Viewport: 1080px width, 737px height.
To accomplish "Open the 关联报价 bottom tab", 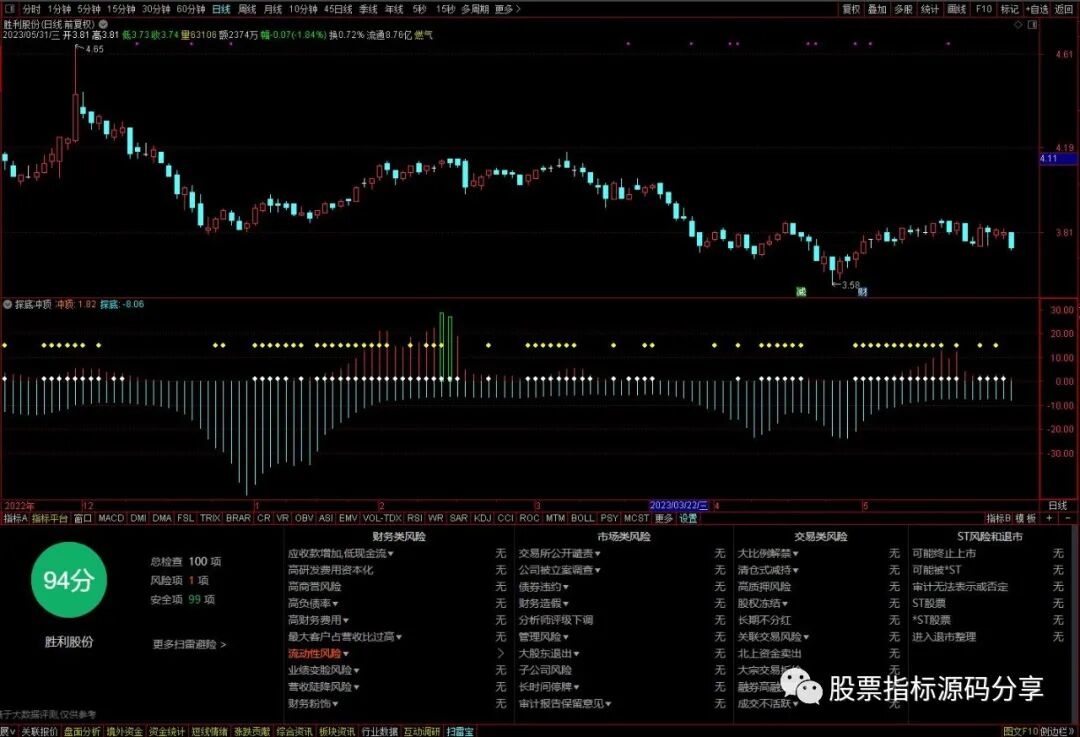I will (39, 731).
